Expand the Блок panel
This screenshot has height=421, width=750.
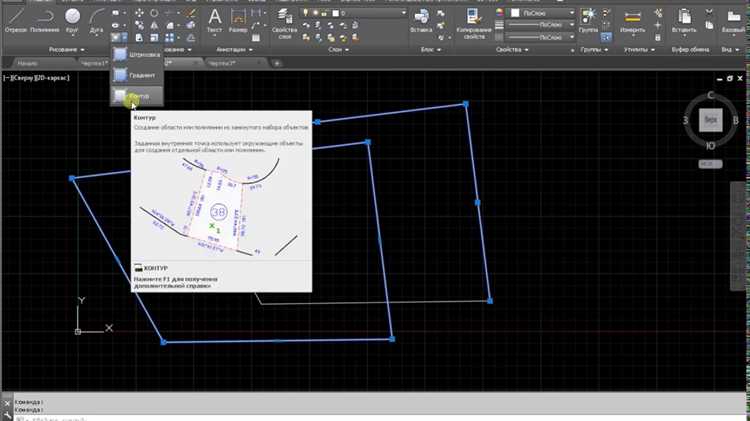430,49
